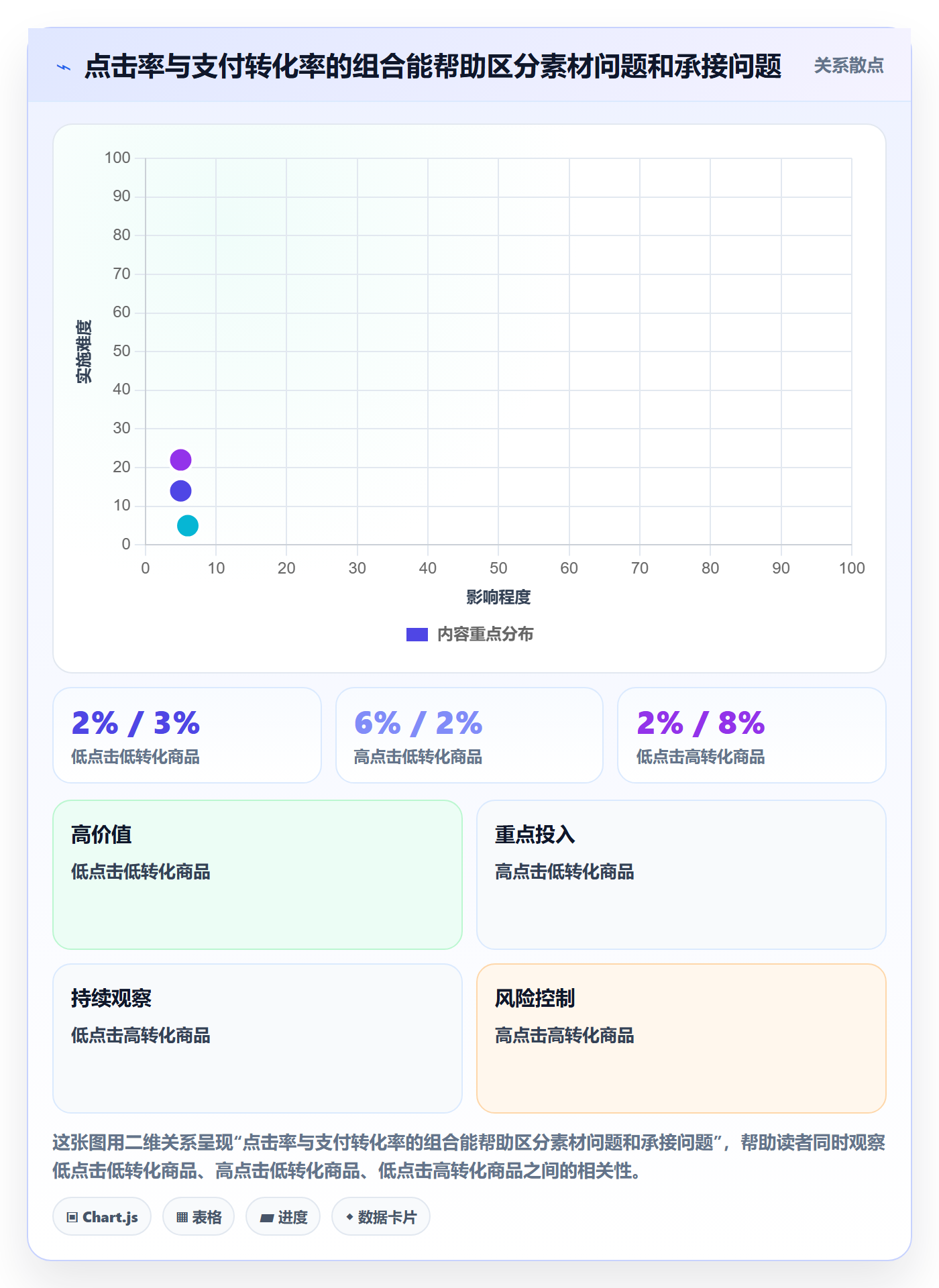This screenshot has height=1288, width=939.
Task: Click the 内容重点分布 legend label
Action: pos(485,635)
